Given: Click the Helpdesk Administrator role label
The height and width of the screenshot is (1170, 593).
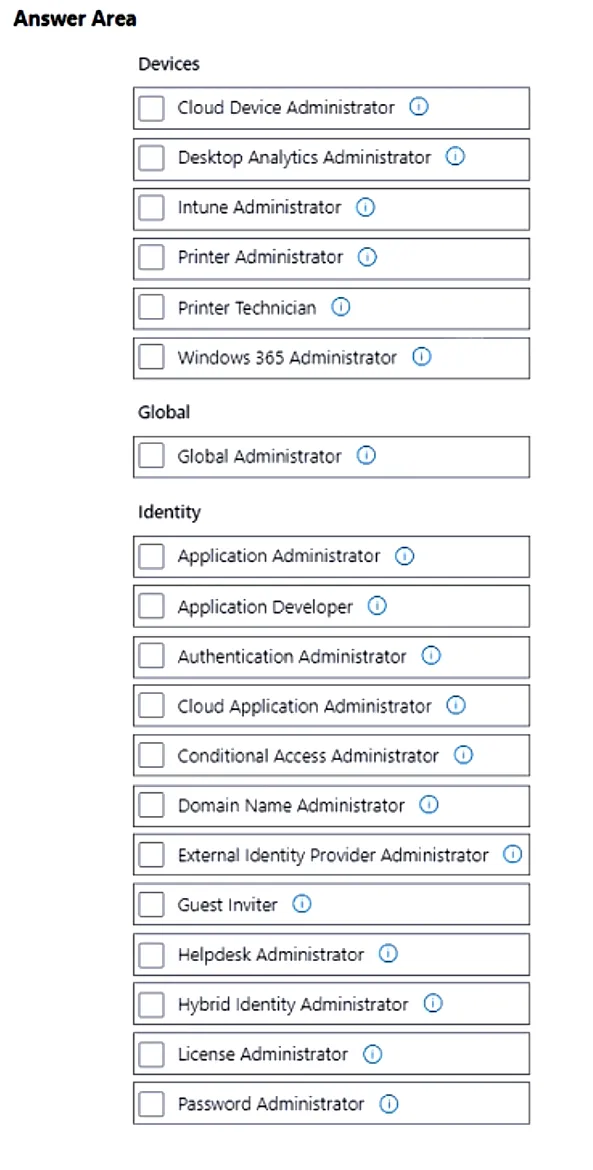Looking at the screenshot, I should tap(271, 954).
